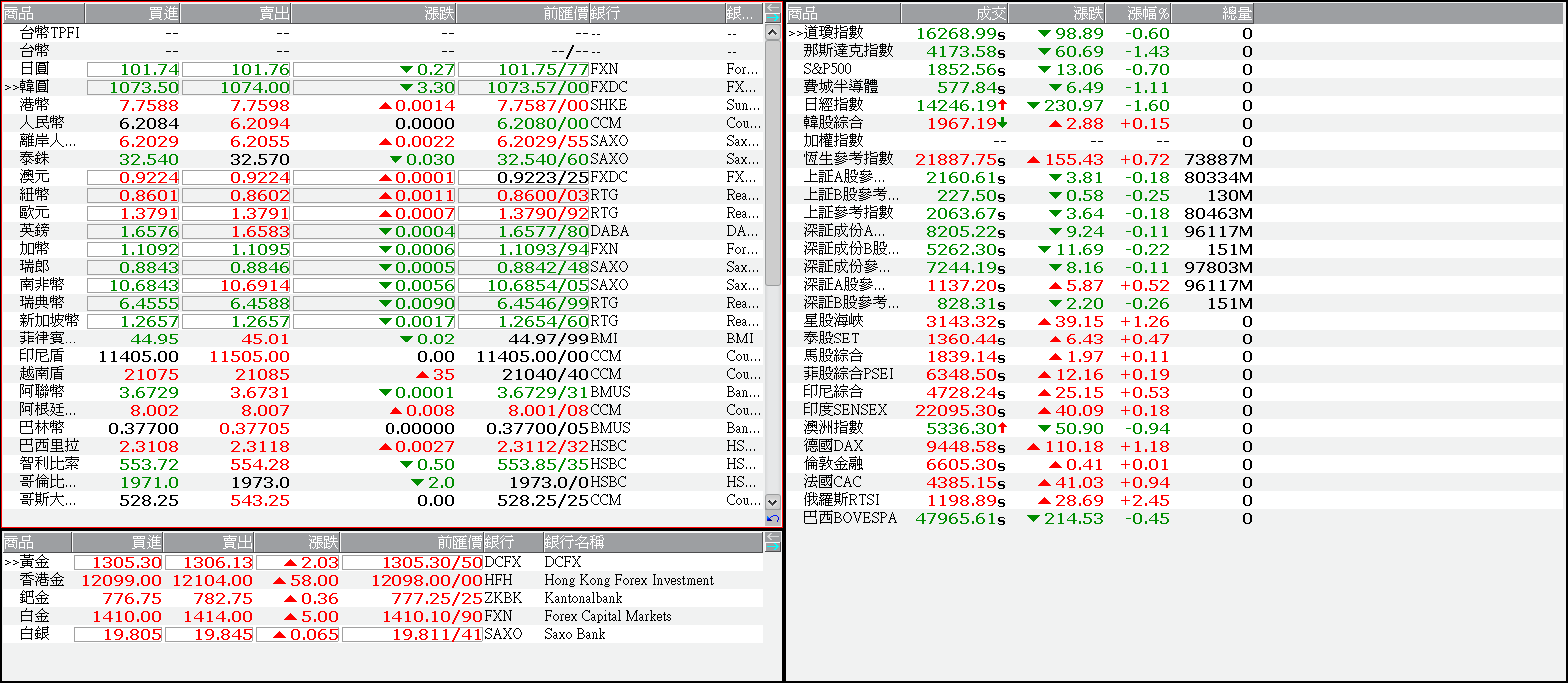Select the 日經指數 index row

[x=1176, y=105]
